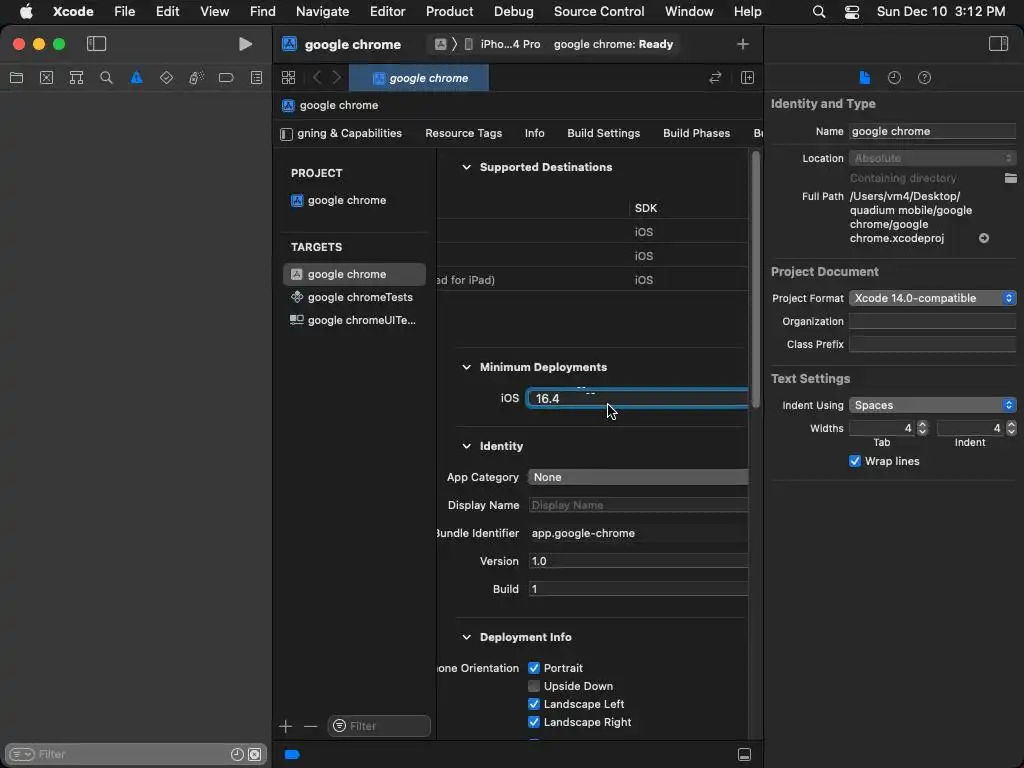Open the Project Format dropdown
Image resolution: width=1024 pixels, height=768 pixels.
[x=932, y=298]
